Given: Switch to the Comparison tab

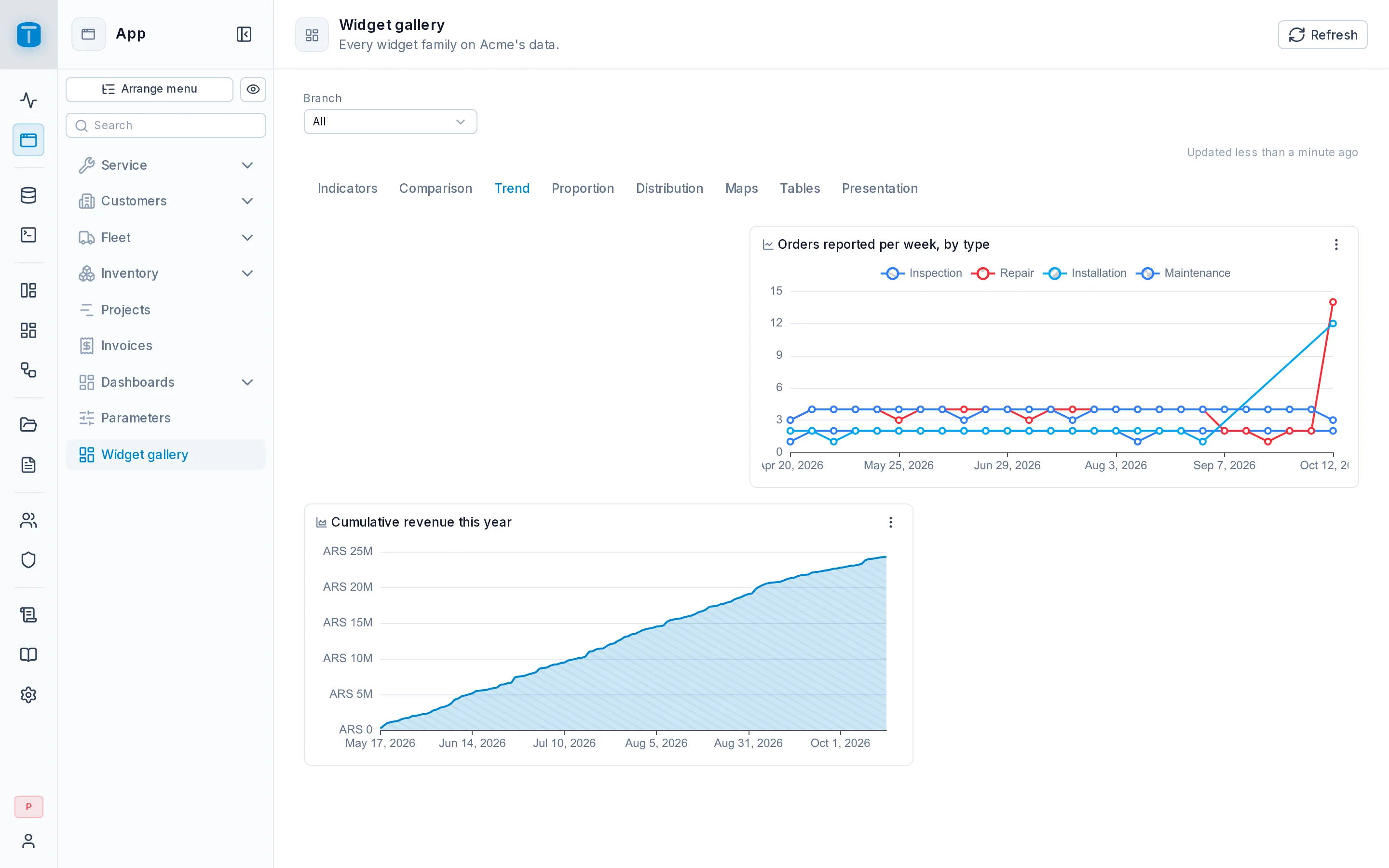Looking at the screenshot, I should click(x=436, y=188).
